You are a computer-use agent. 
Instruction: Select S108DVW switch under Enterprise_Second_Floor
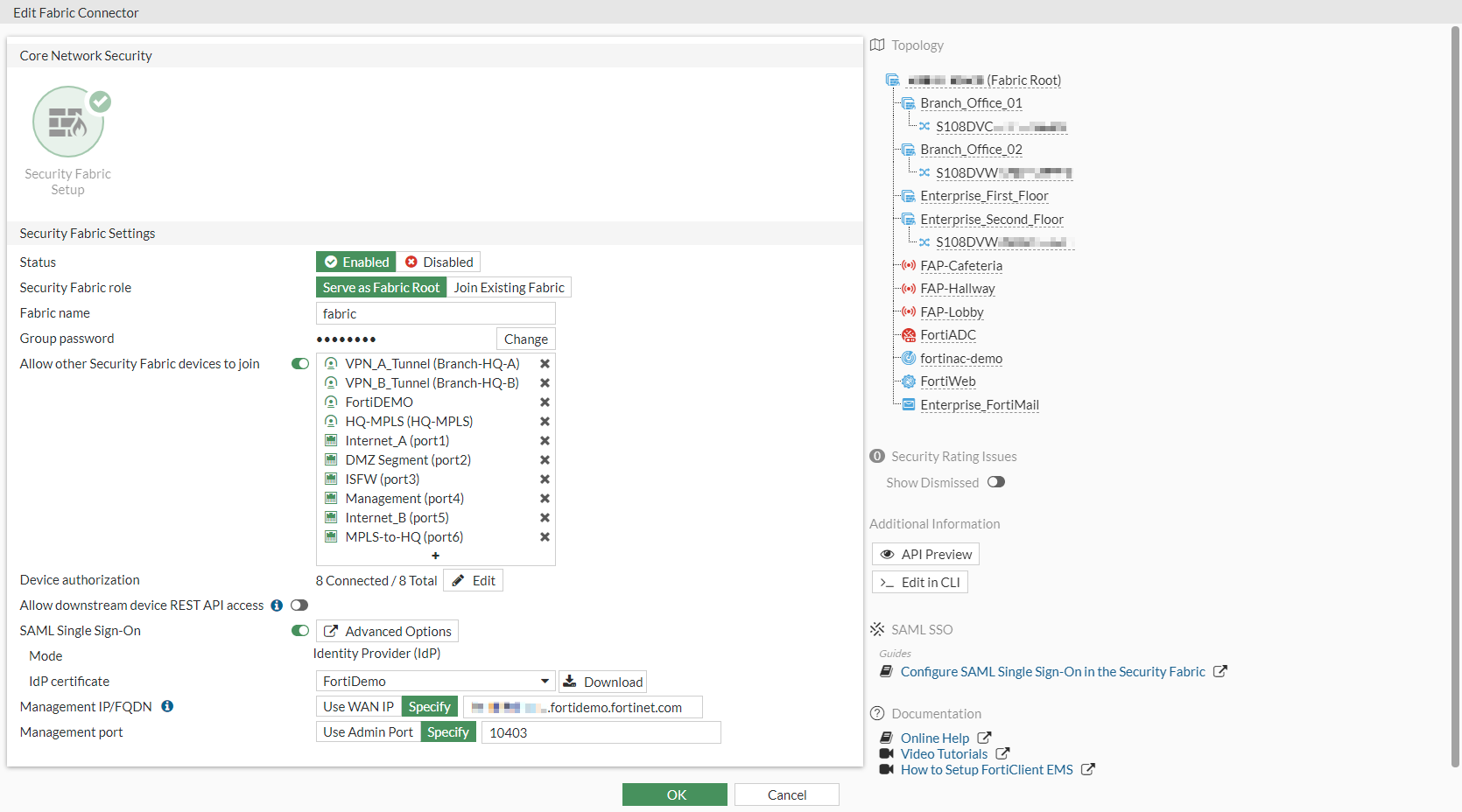(1003, 242)
